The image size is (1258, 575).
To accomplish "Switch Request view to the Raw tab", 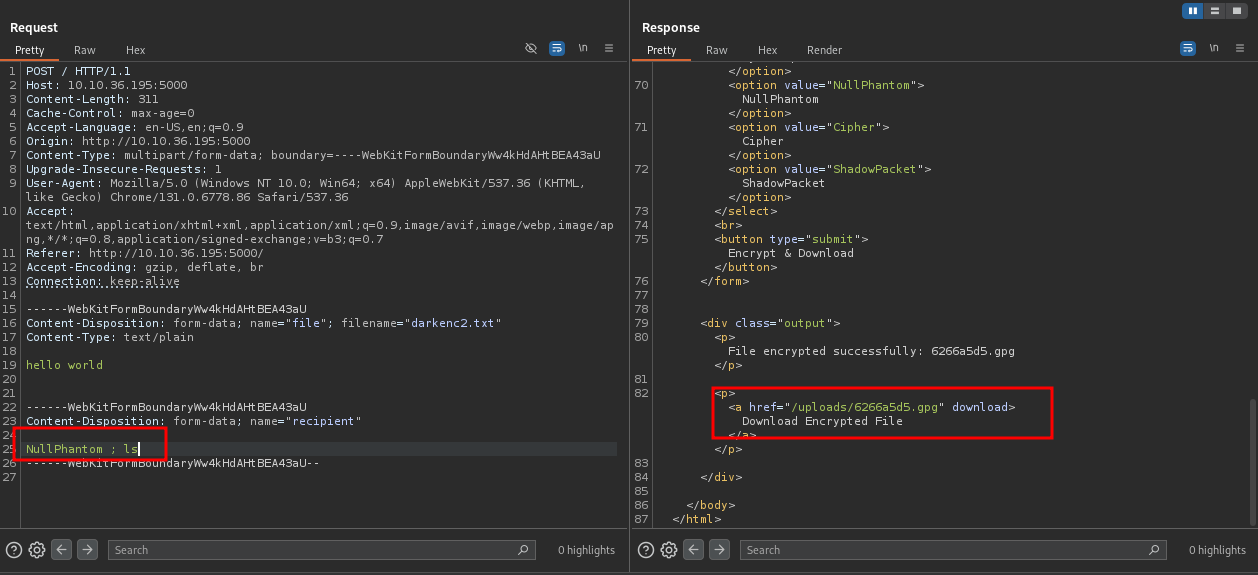I will pos(85,50).
